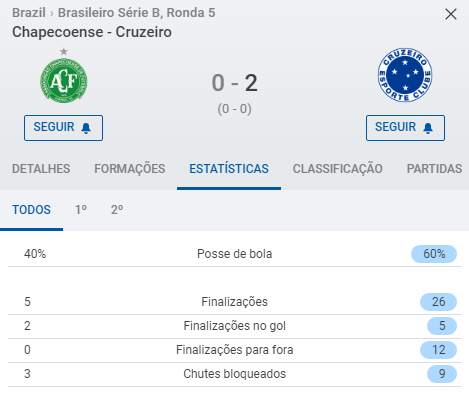The image size is (469, 398).
Task: Show statistics for TODOS periods
Action: [x=31, y=210]
